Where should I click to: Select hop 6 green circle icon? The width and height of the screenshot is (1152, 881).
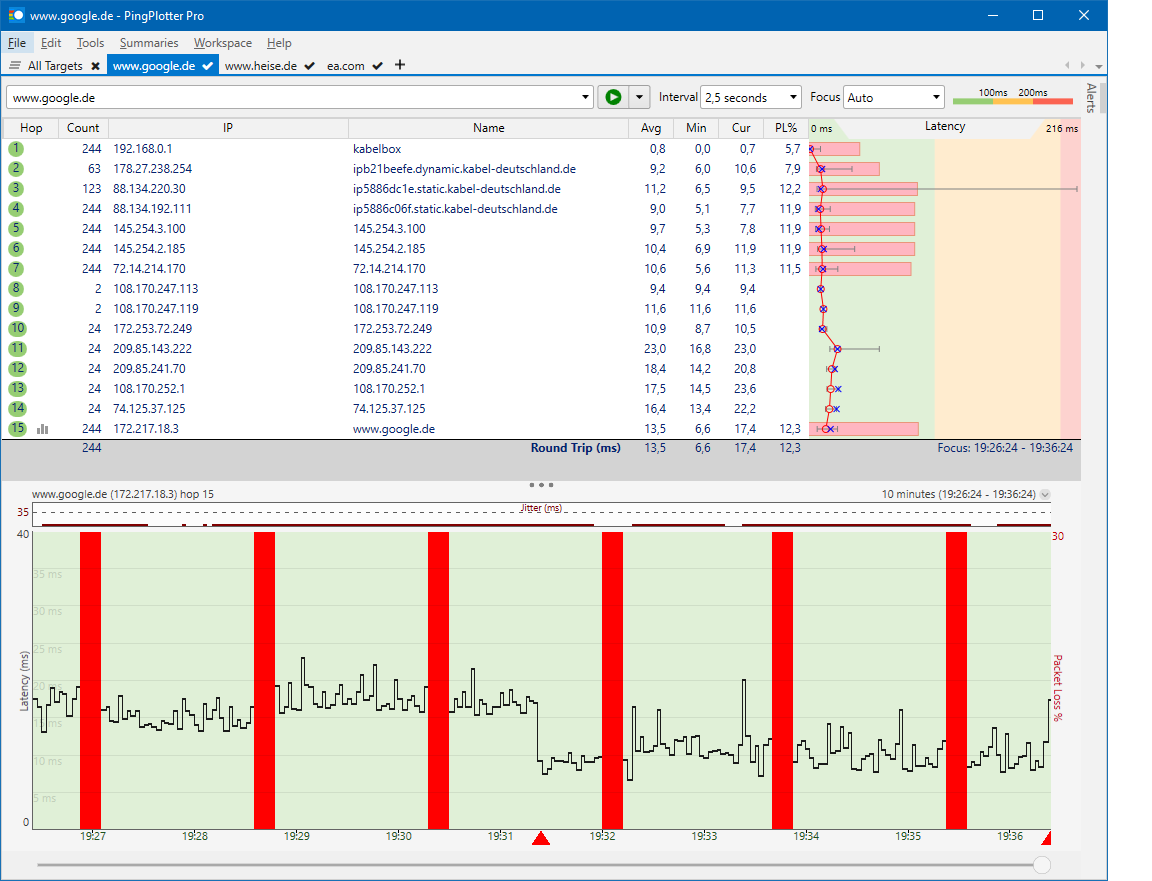coord(16,248)
